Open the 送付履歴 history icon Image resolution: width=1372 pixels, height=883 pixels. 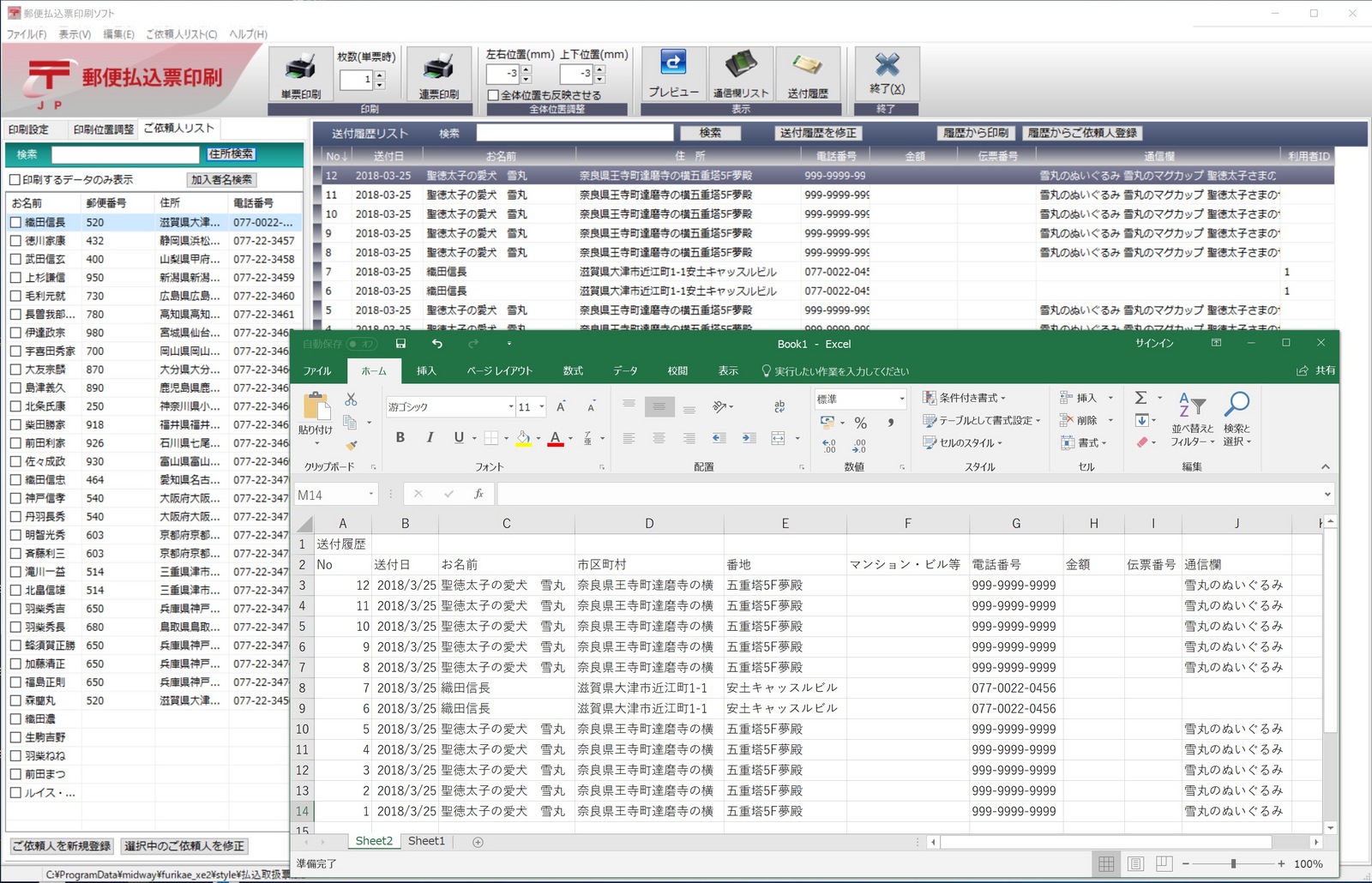[808, 65]
